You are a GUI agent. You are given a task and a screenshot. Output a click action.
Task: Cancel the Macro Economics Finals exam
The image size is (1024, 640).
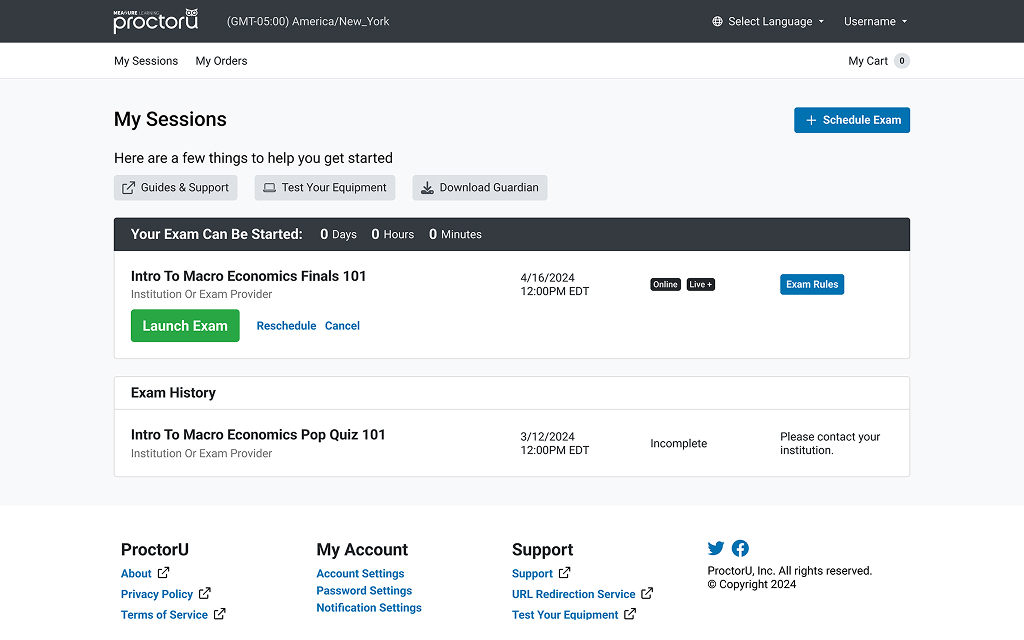pyautogui.click(x=342, y=326)
